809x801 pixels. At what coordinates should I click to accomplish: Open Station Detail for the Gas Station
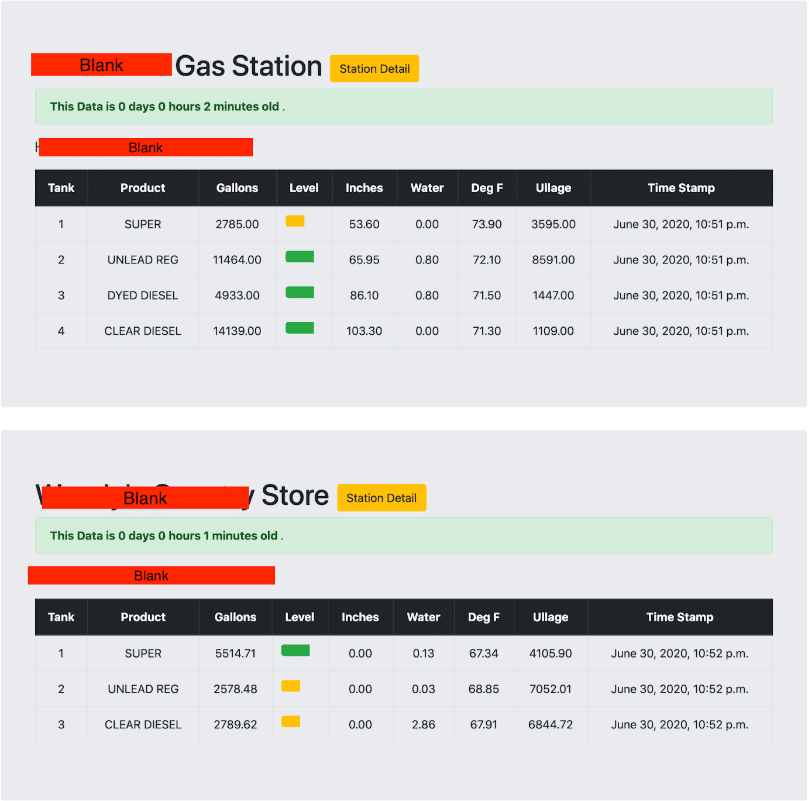374,69
